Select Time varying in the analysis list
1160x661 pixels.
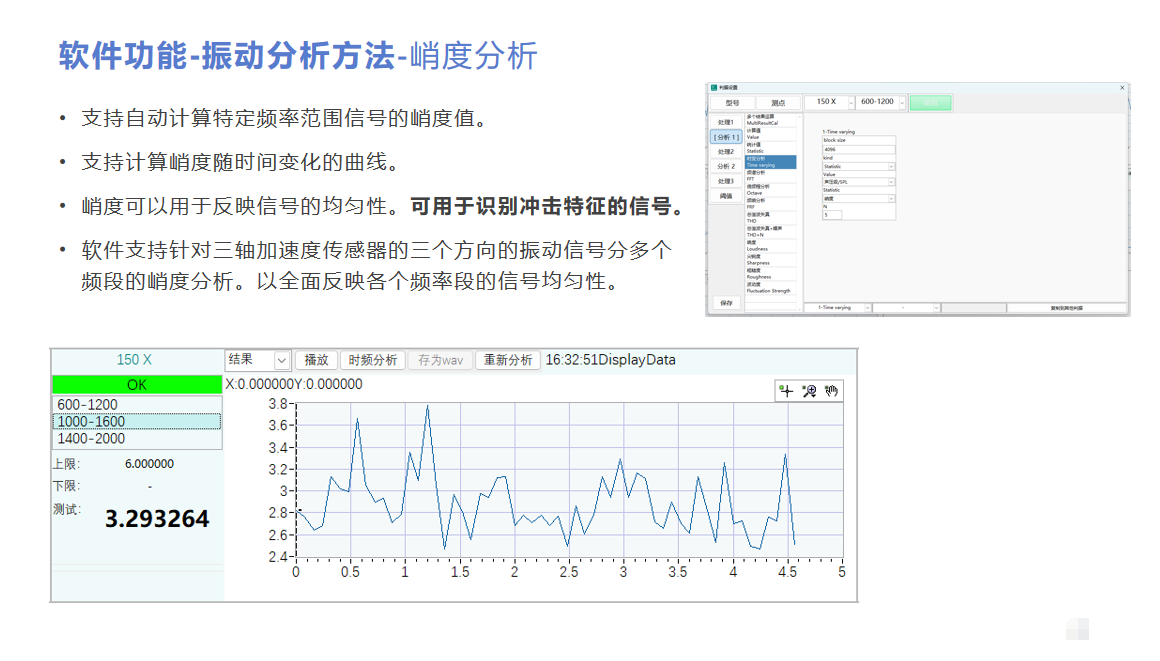pyautogui.click(x=770, y=164)
